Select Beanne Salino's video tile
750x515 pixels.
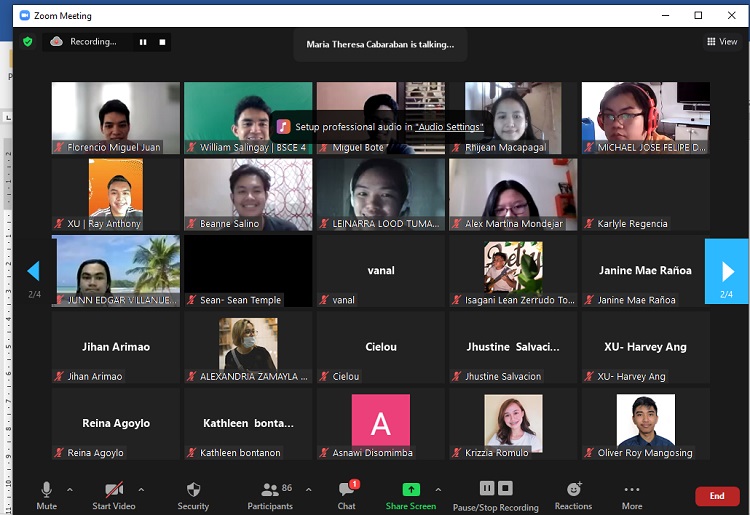[x=248, y=195]
